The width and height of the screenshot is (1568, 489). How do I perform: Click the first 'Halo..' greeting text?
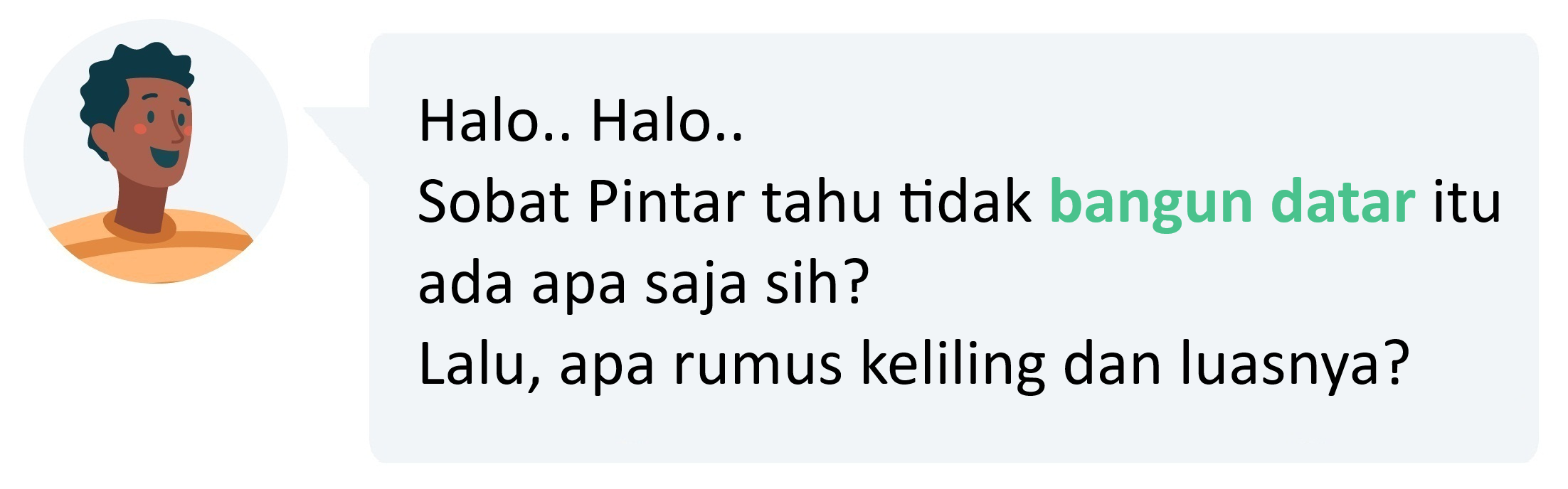tap(495, 121)
